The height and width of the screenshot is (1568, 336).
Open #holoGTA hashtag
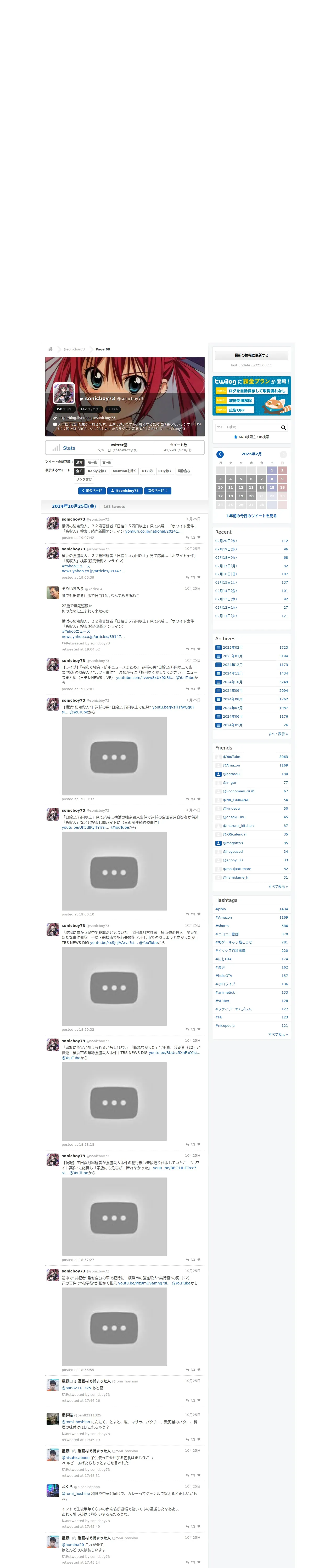224,976
